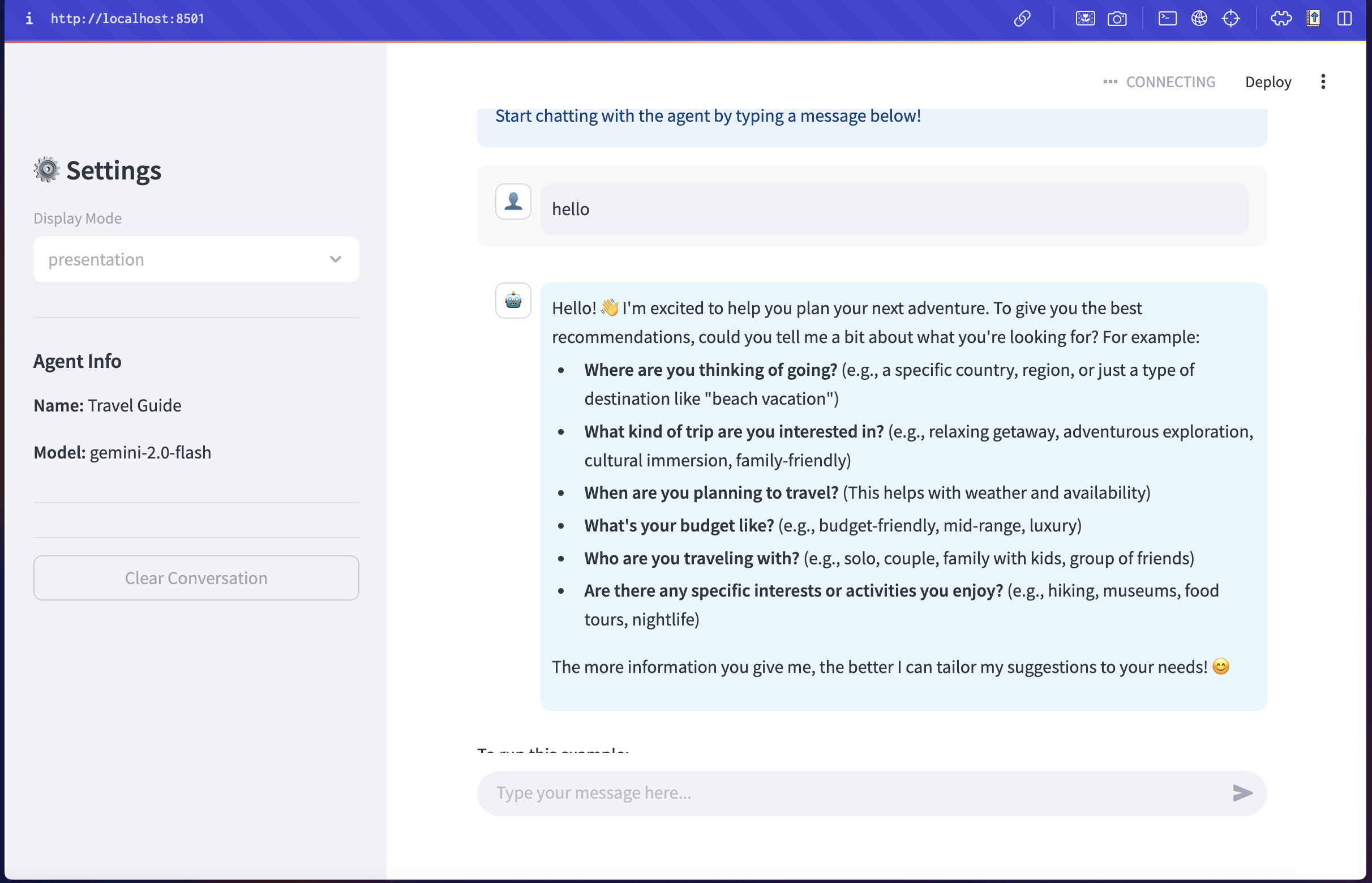The height and width of the screenshot is (883, 1372).
Task: Click the copy link chain icon
Action: coord(1022,19)
